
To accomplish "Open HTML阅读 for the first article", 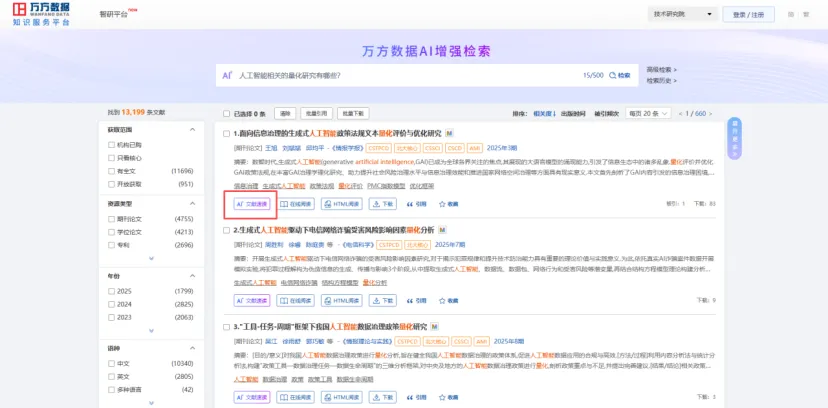I will click(x=341, y=203).
